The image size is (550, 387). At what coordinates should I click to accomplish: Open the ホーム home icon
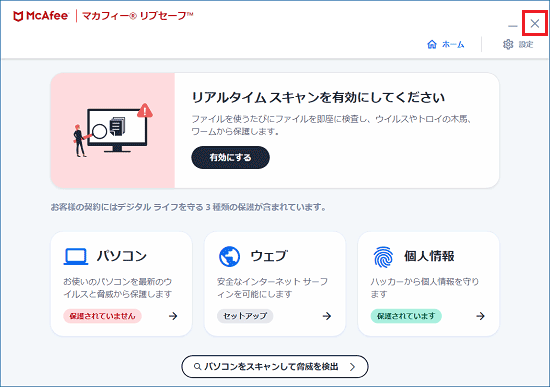pyautogui.click(x=432, y=44)
